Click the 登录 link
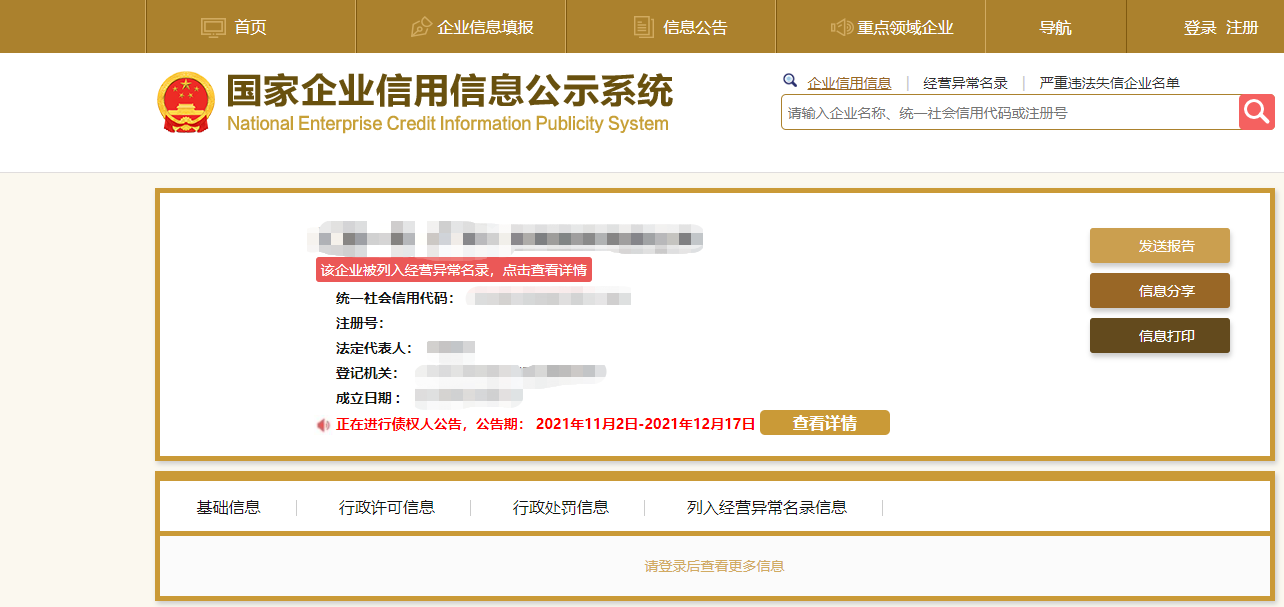 pos(1200,27)
